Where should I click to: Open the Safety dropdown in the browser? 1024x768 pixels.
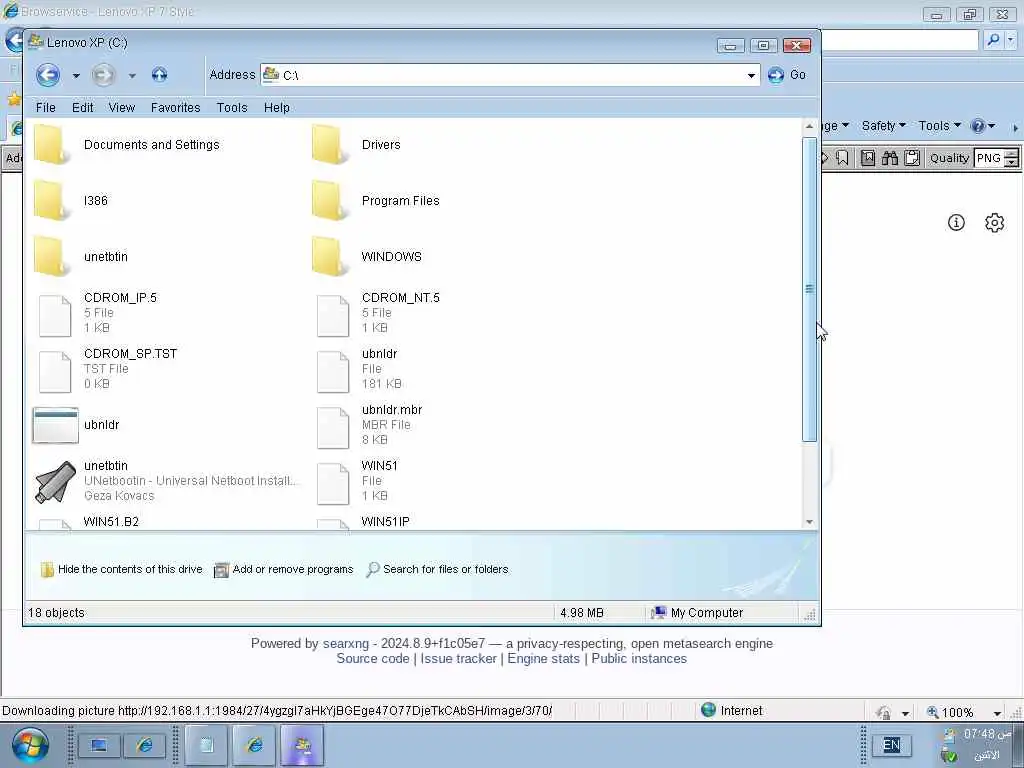click(x=884, y=125)
